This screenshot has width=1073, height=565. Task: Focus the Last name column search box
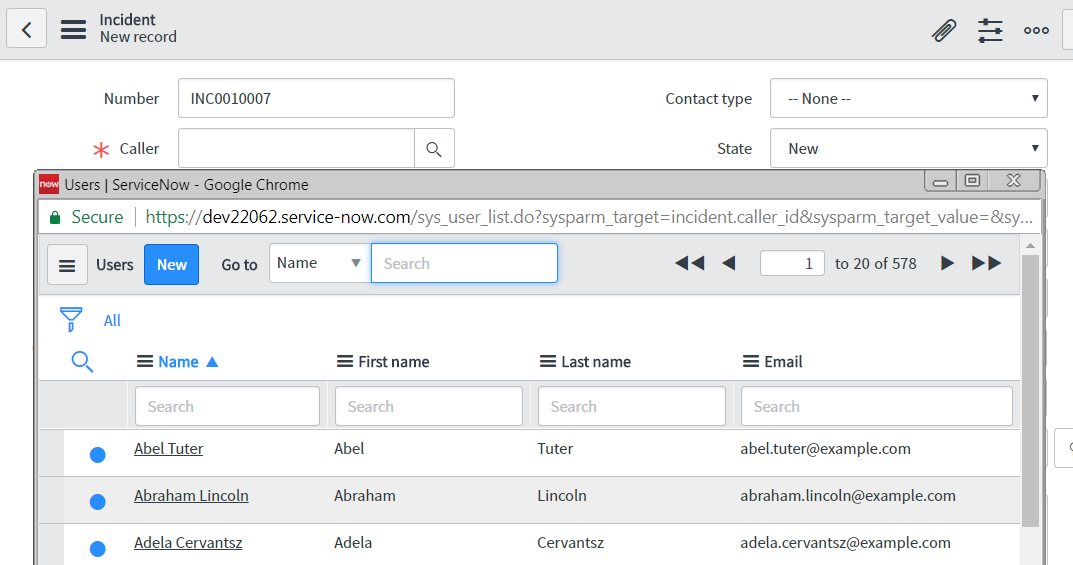click(x=632, y=406)
